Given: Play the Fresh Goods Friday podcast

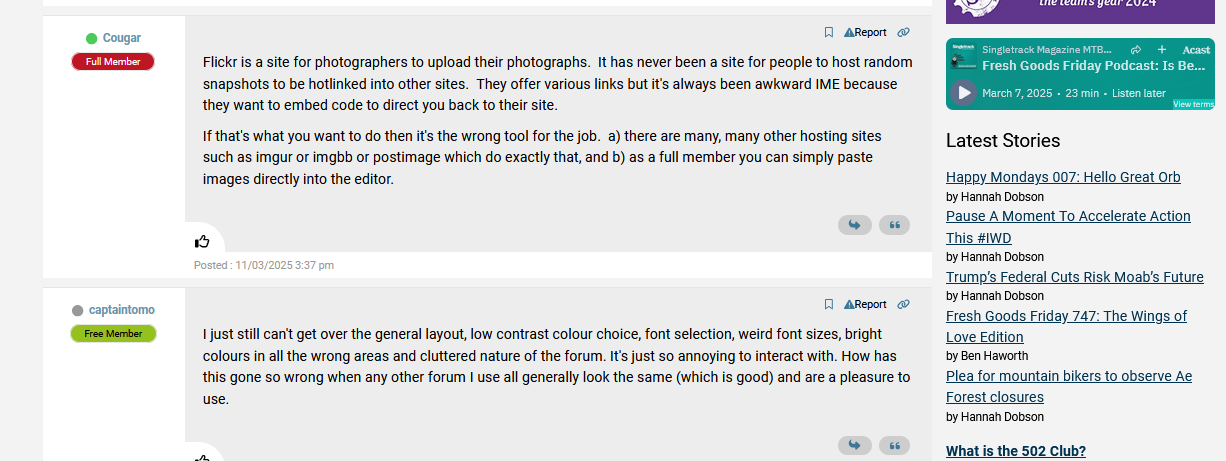Looking at the screenshot, I should pyautogui.click(x=964, y=93).
